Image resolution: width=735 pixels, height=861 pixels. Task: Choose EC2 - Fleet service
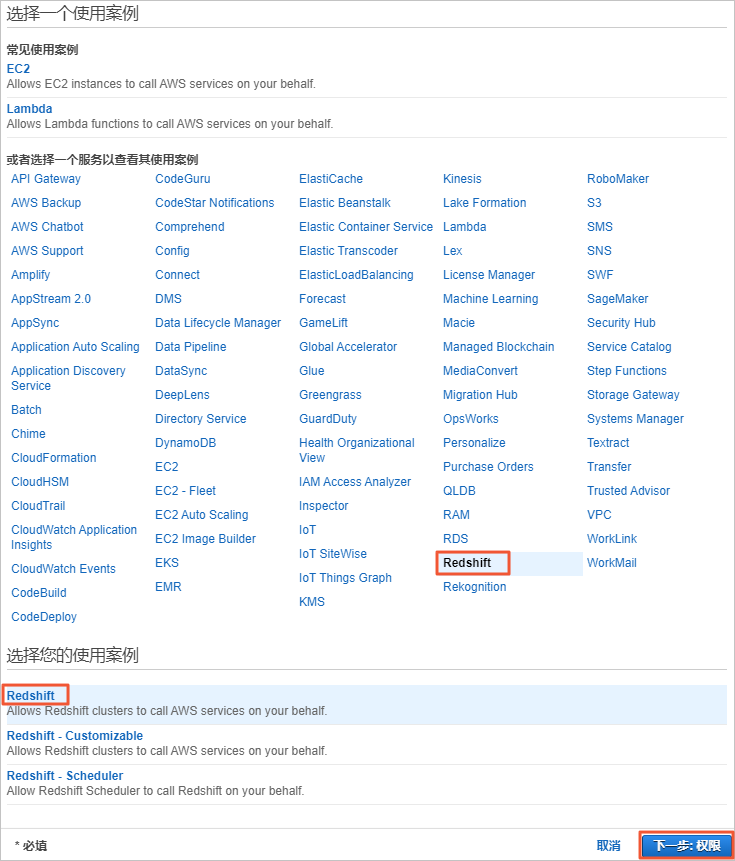[x=186, y=491]
